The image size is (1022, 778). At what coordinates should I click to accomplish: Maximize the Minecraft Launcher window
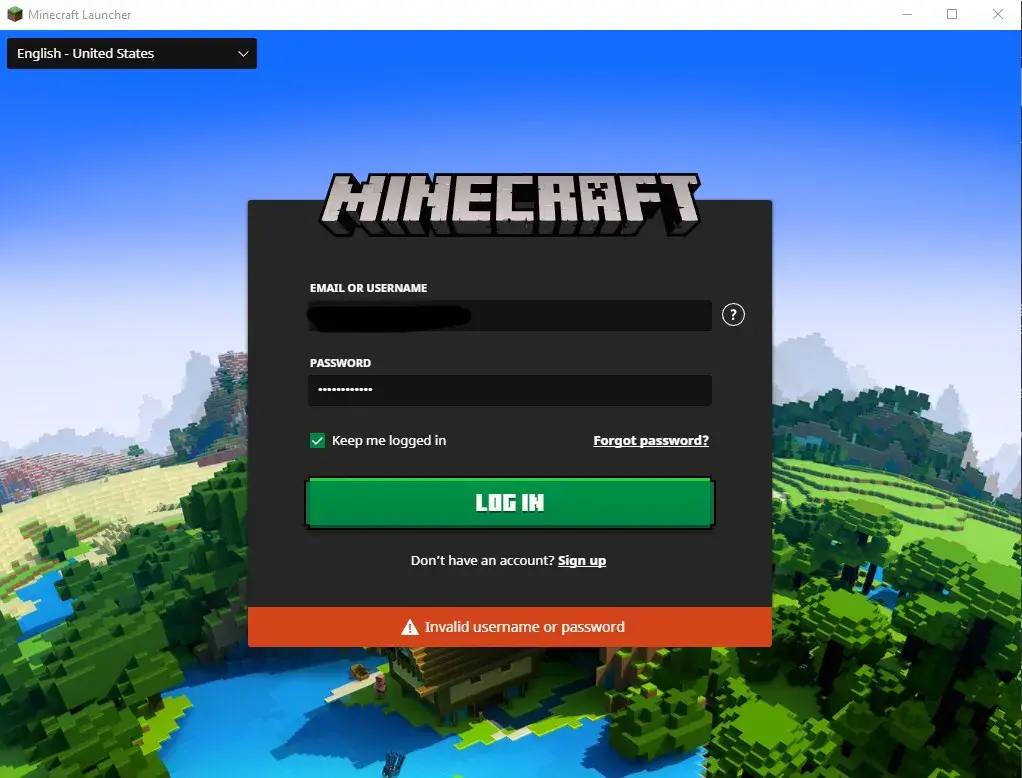(952, 15)
